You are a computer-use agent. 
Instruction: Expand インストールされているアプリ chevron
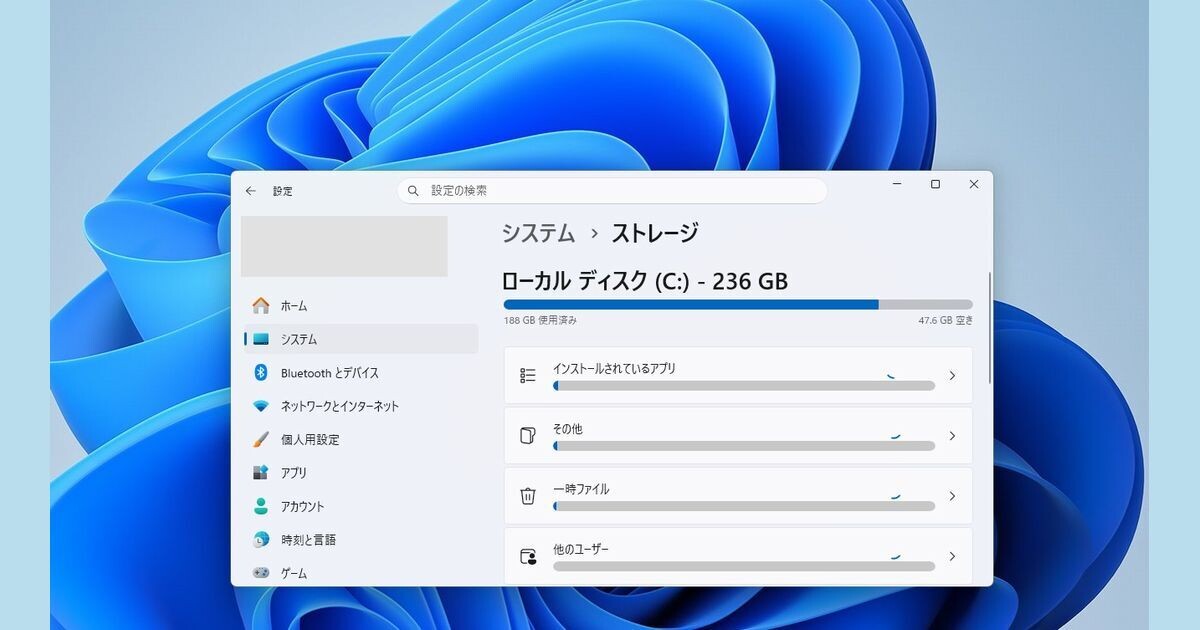click(x=952, y=376)
